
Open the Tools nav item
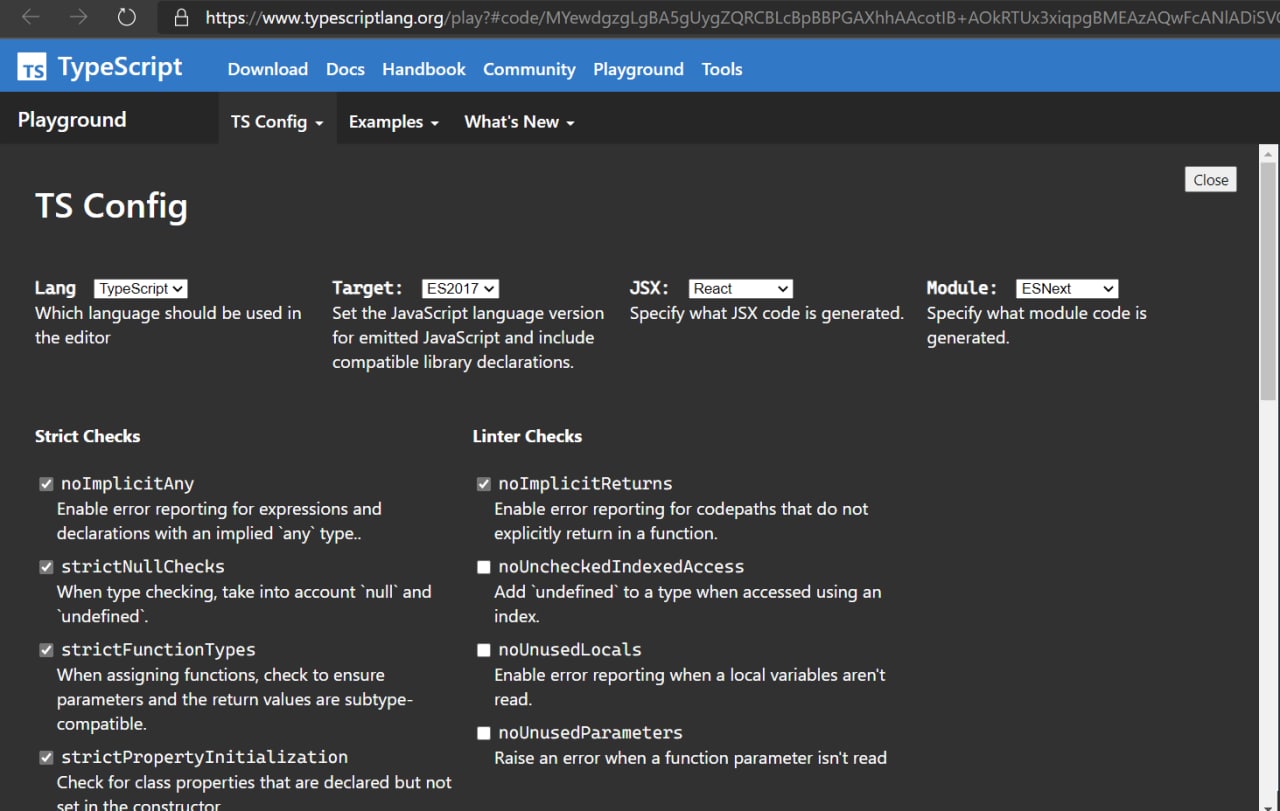[x=722, y=69]
